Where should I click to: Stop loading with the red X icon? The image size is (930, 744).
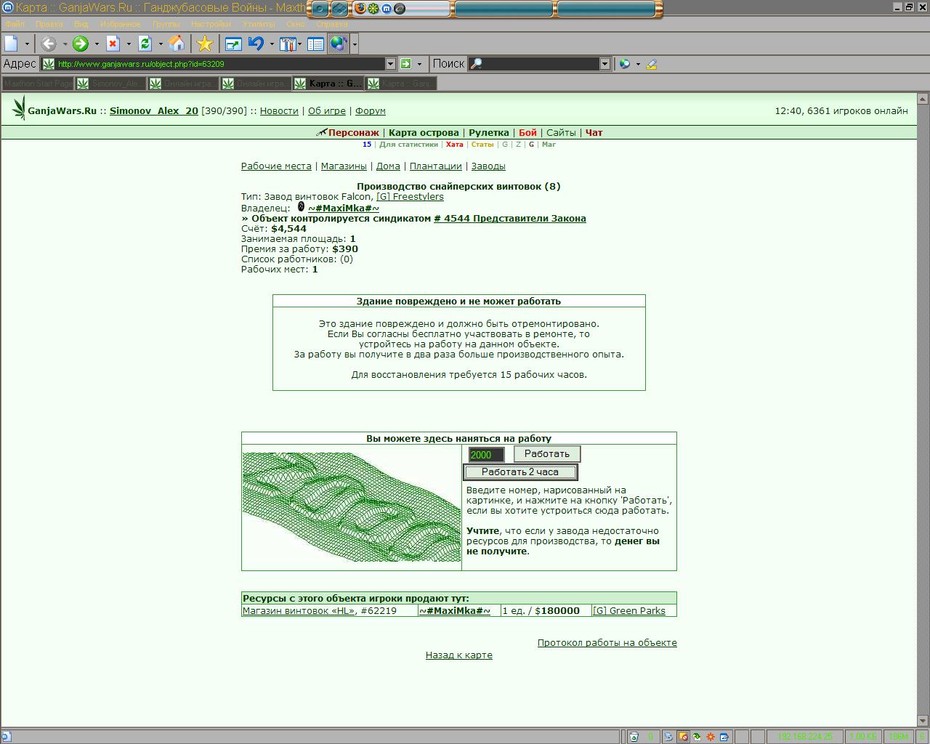[x=113, y=43]
